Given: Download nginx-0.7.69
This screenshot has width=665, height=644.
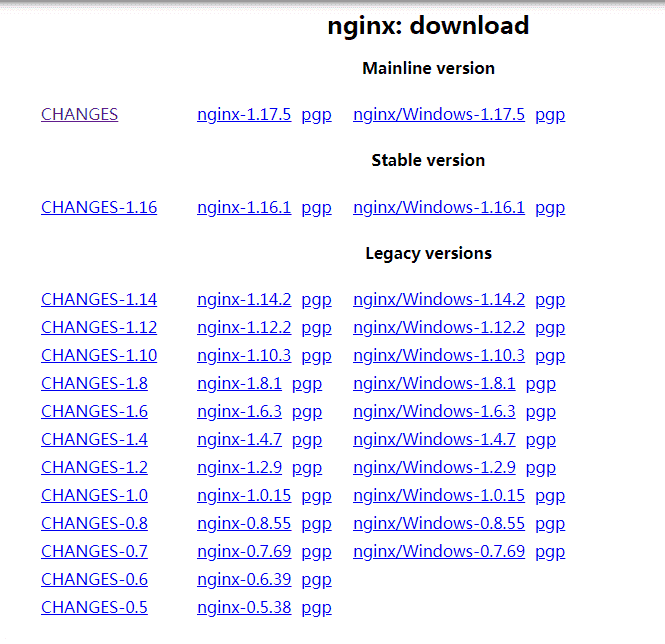Looking at the screenshot, I should (x=244, y=552).
